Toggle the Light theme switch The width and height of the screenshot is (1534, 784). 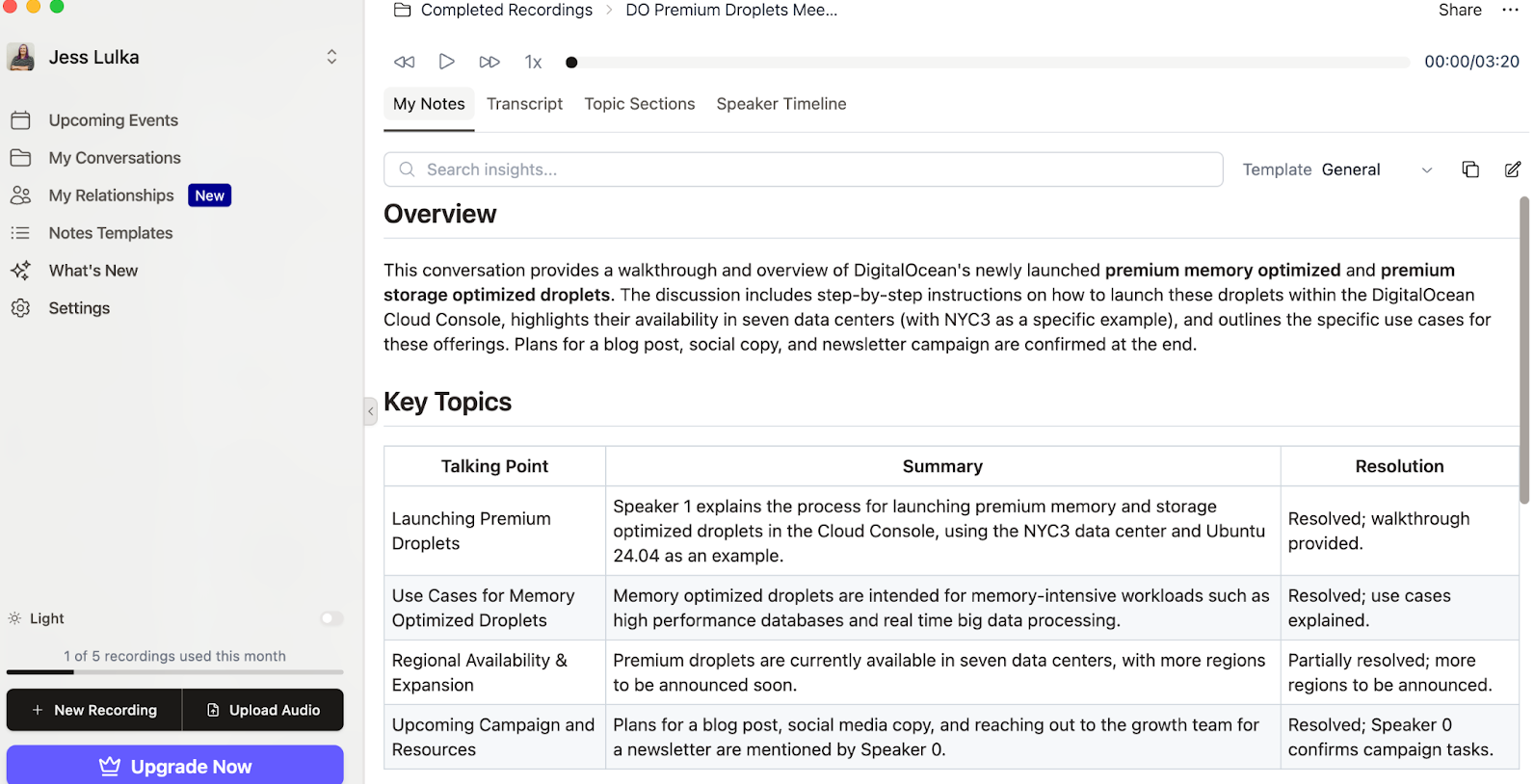pyautogui.click(x=331, y=618)
